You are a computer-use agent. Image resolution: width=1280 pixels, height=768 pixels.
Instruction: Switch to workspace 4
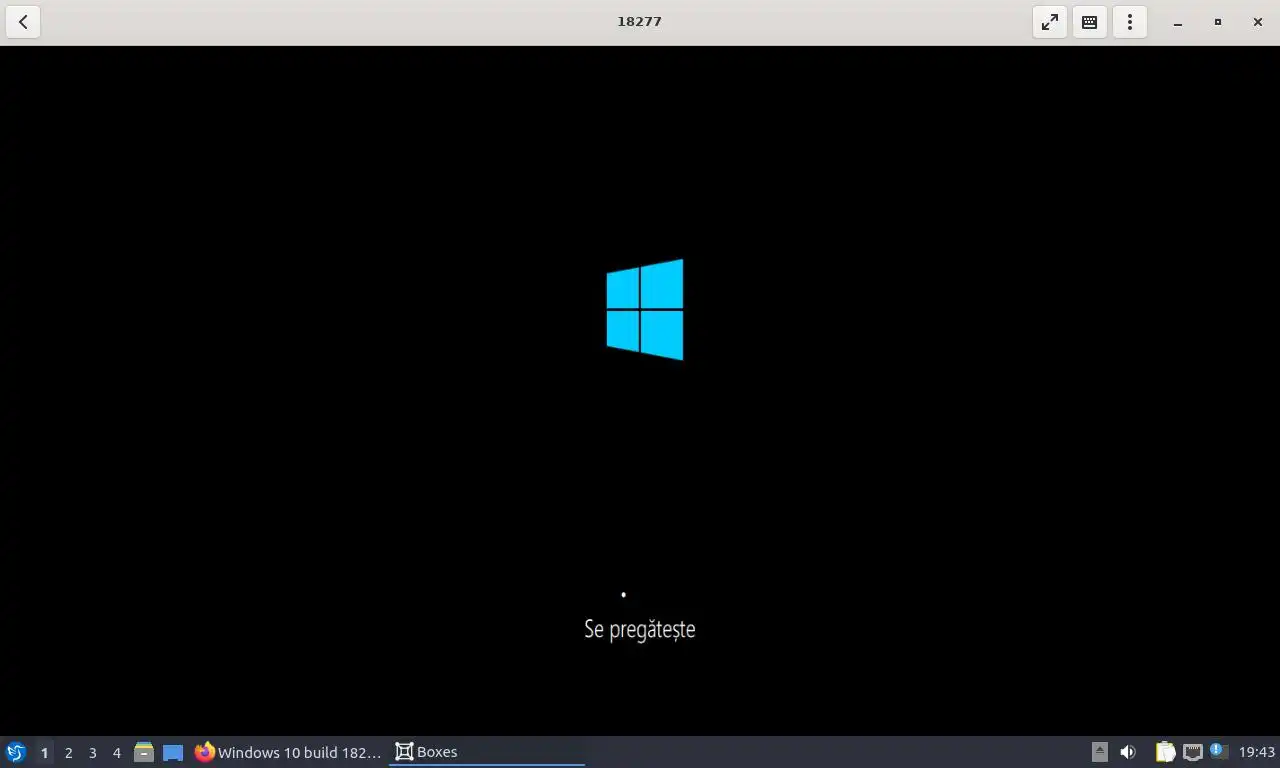click(116, 753)
